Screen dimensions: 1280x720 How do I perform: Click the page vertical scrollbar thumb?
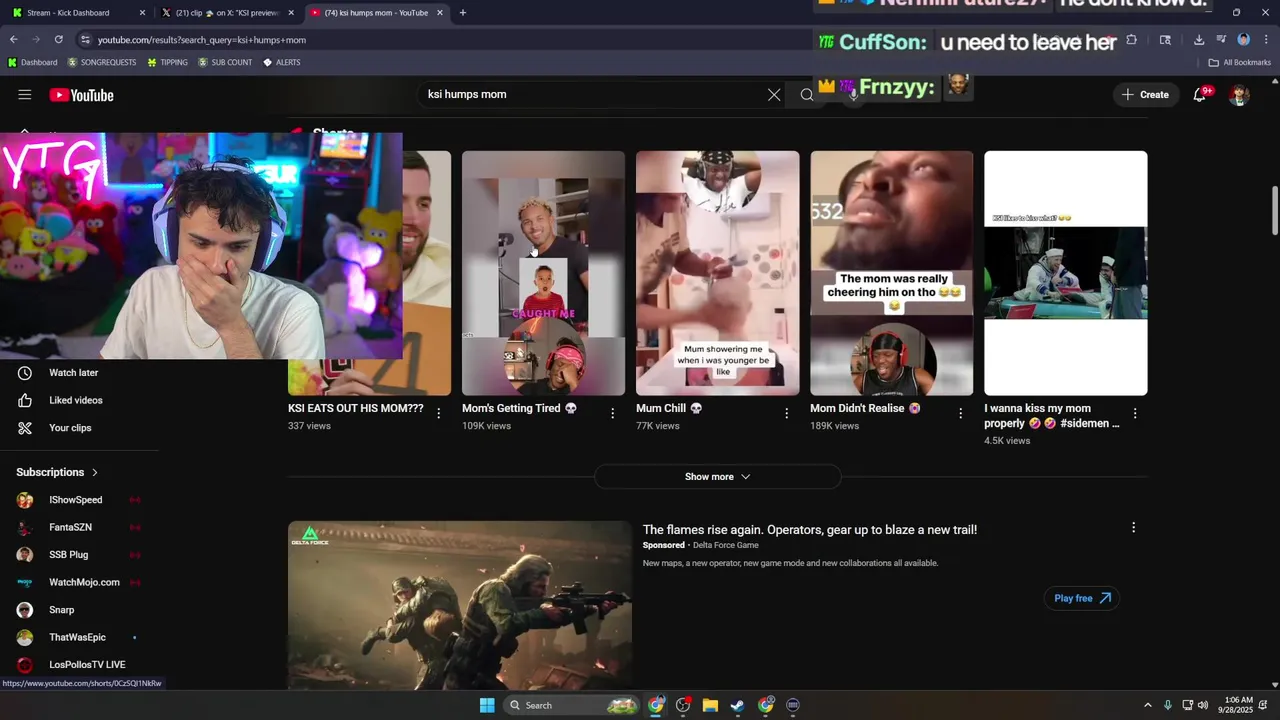[1274, 211]
